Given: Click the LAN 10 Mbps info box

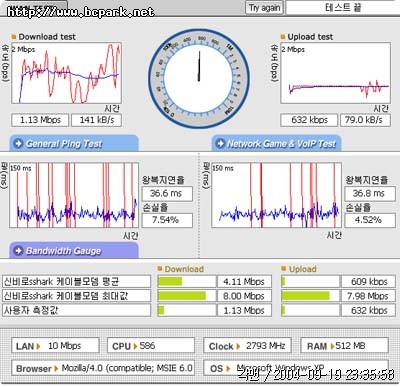Looking at the screenshot, I should pyautogui.click(x=55, y=346).
